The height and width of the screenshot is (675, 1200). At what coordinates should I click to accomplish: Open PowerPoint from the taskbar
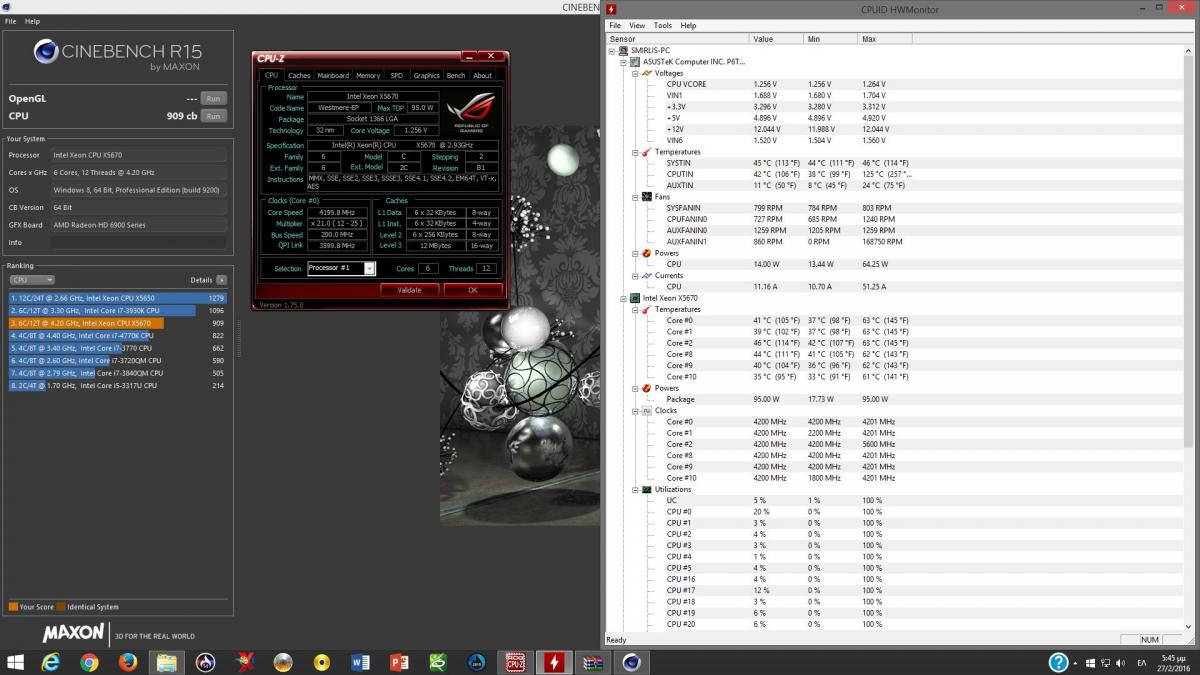click(x=399, y=662)
